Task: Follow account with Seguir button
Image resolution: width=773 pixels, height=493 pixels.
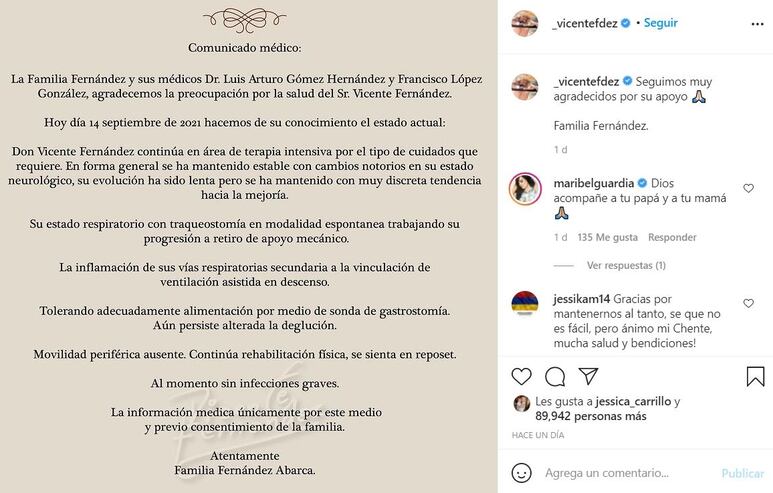Action: tap(661, 23)
